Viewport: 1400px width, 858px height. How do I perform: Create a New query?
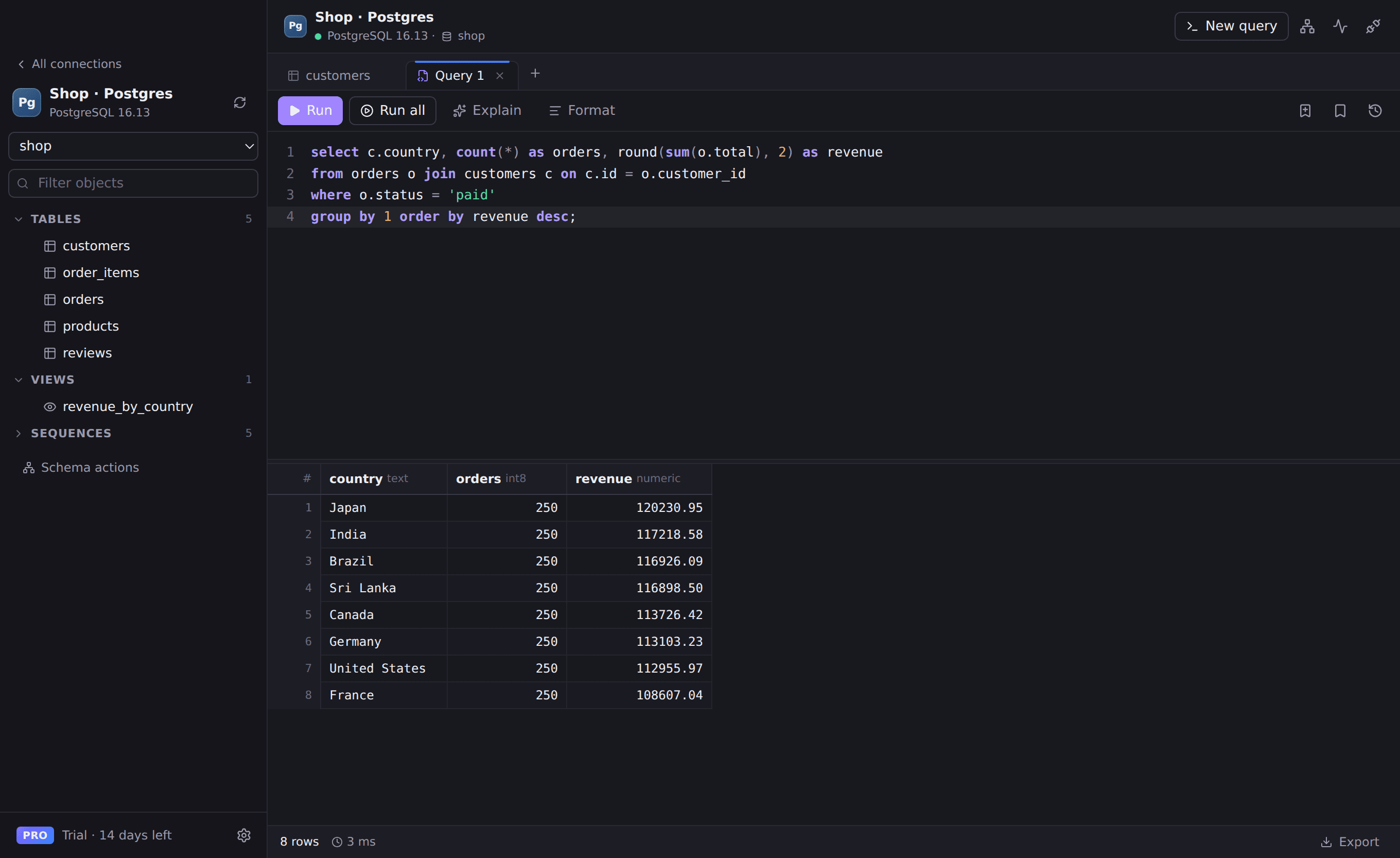[1231, 26]
